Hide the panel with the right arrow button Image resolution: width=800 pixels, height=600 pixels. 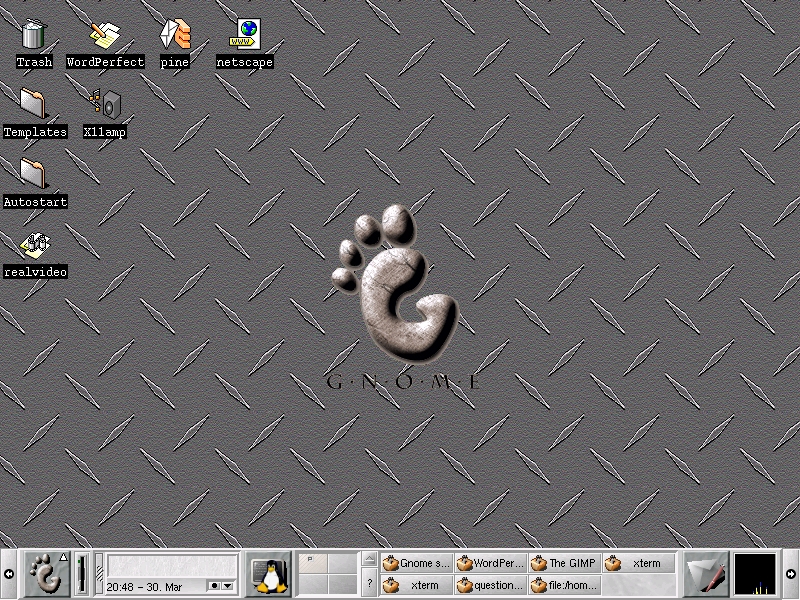[791, 574]
